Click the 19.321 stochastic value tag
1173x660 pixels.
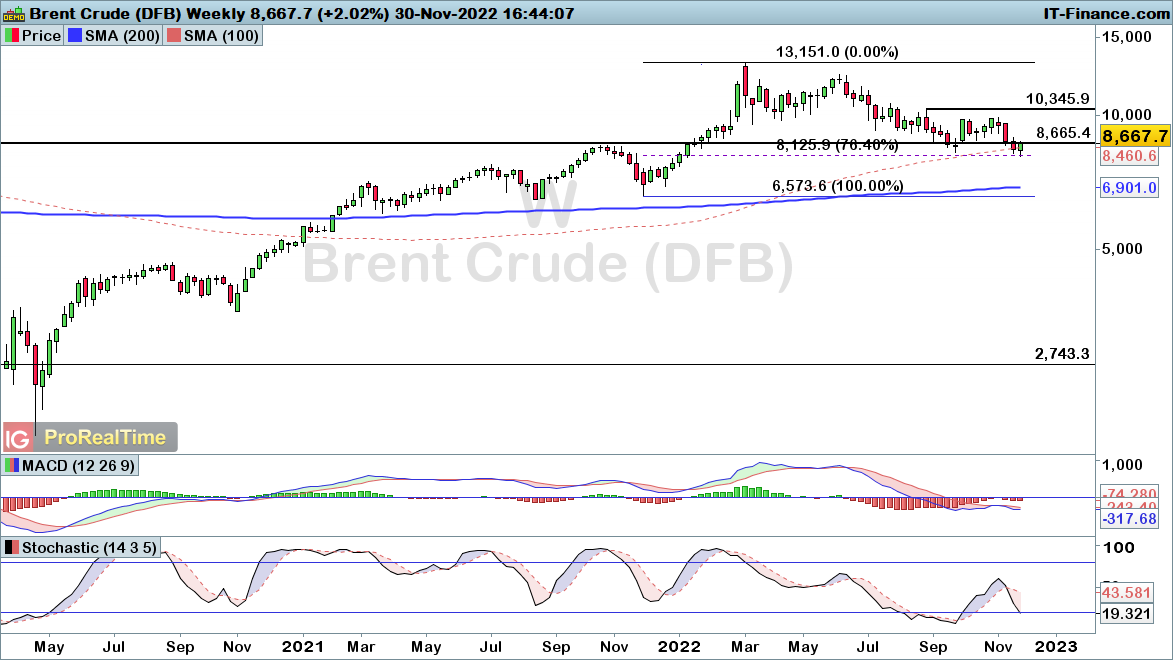[x=1127, y=614]
